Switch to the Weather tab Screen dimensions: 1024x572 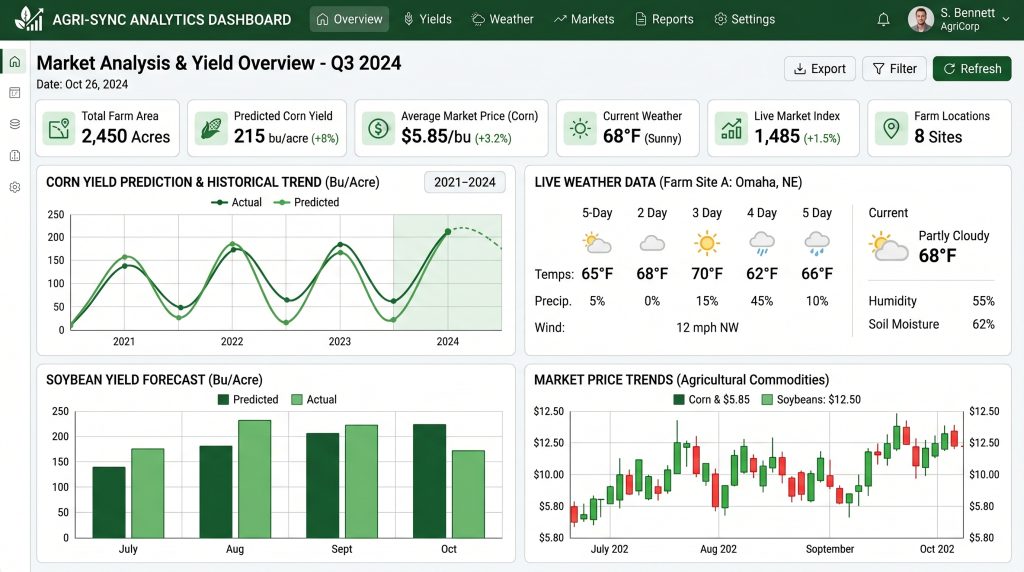coord(502,19)
